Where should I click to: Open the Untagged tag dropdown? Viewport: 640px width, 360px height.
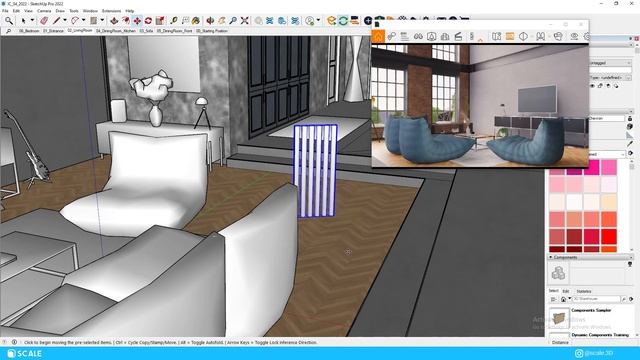610,63
